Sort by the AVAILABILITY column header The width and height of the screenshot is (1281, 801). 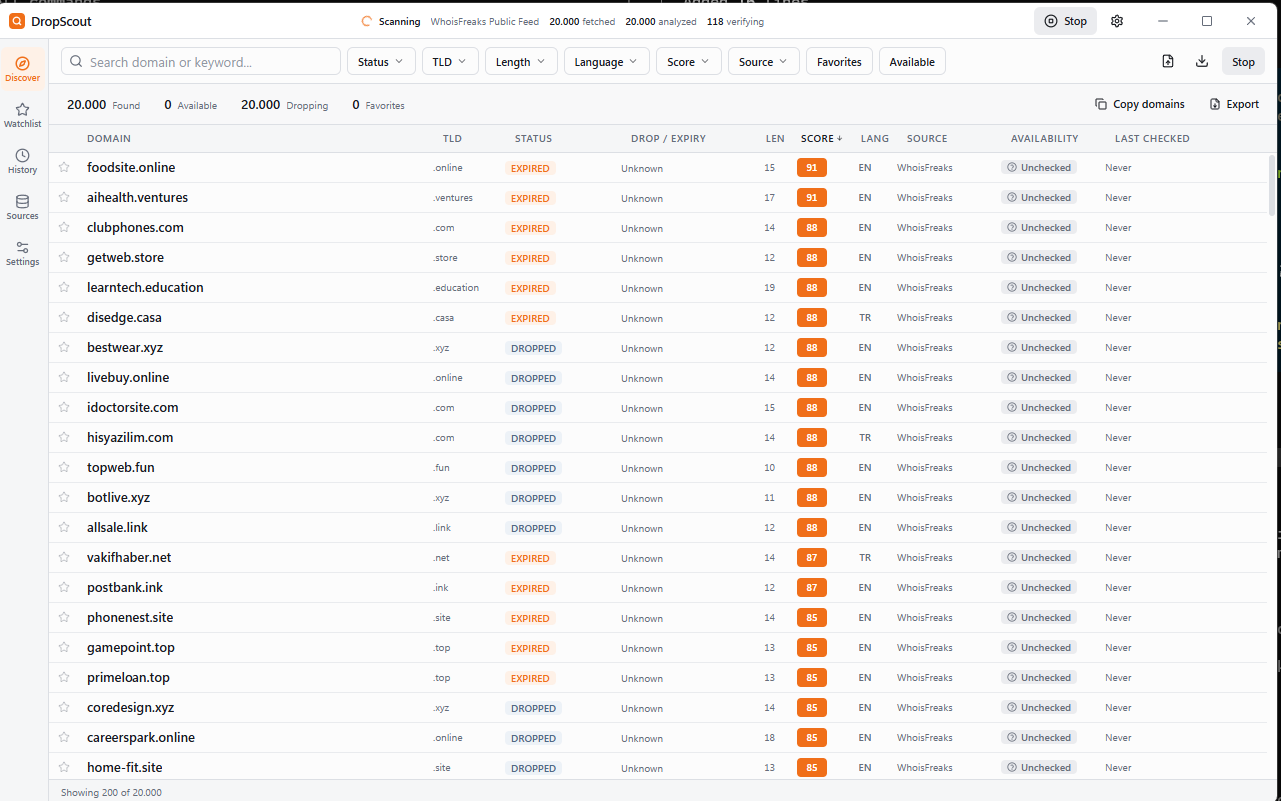(x=1044, y=139)
